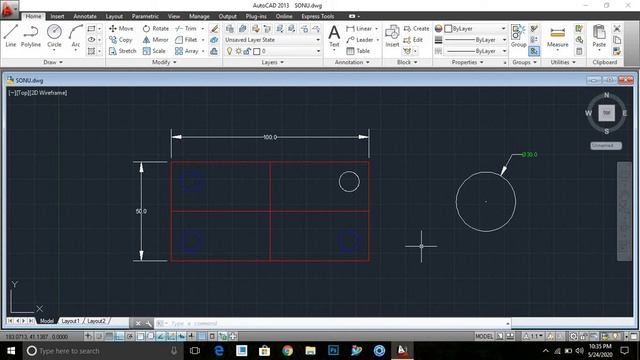Viewport: 640px width, 360px height.
Task: Choose the Copy tool
Action: [x=121, y=40]
